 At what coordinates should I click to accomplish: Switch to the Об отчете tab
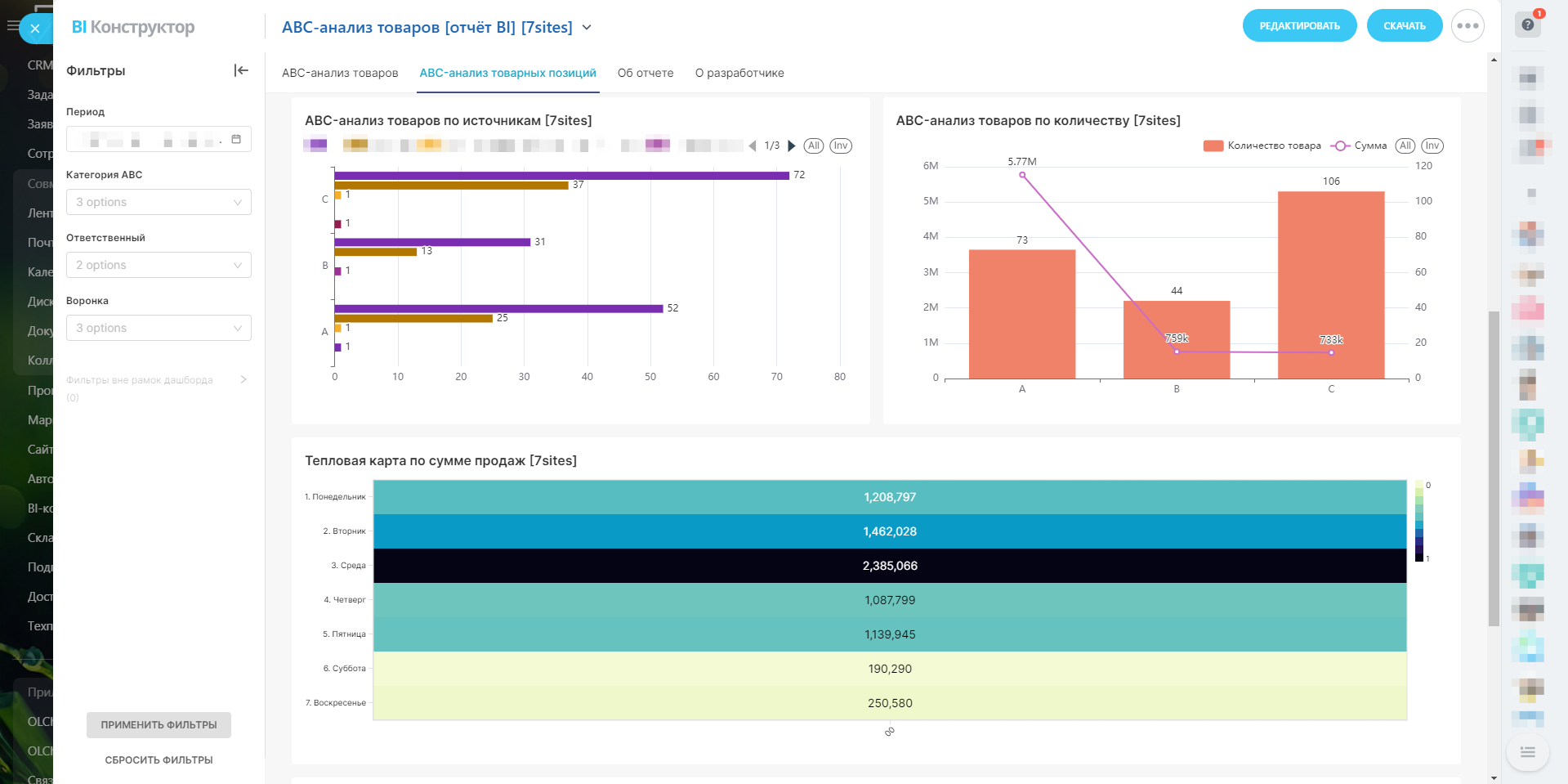click(645, 73)
